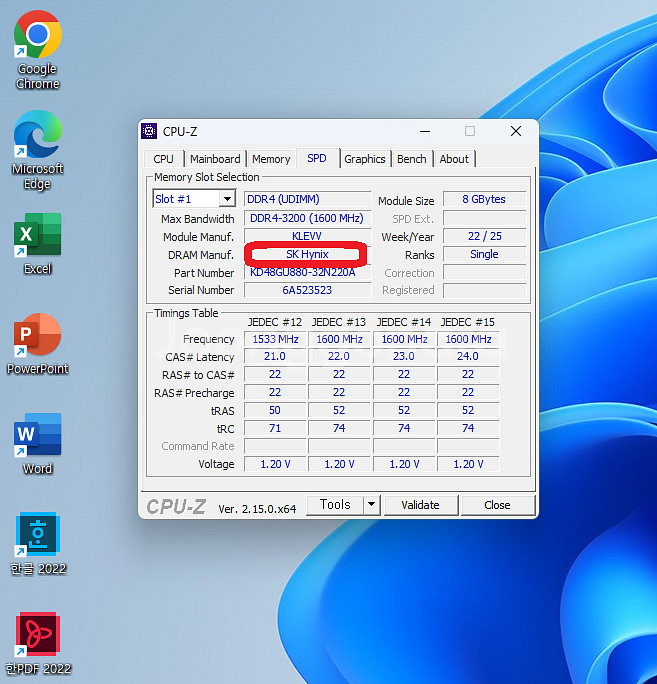Click the CPU-Z title bar app icon
This screenshot has width=657, height=684.
pyautogui.click(x=149, y=131)
